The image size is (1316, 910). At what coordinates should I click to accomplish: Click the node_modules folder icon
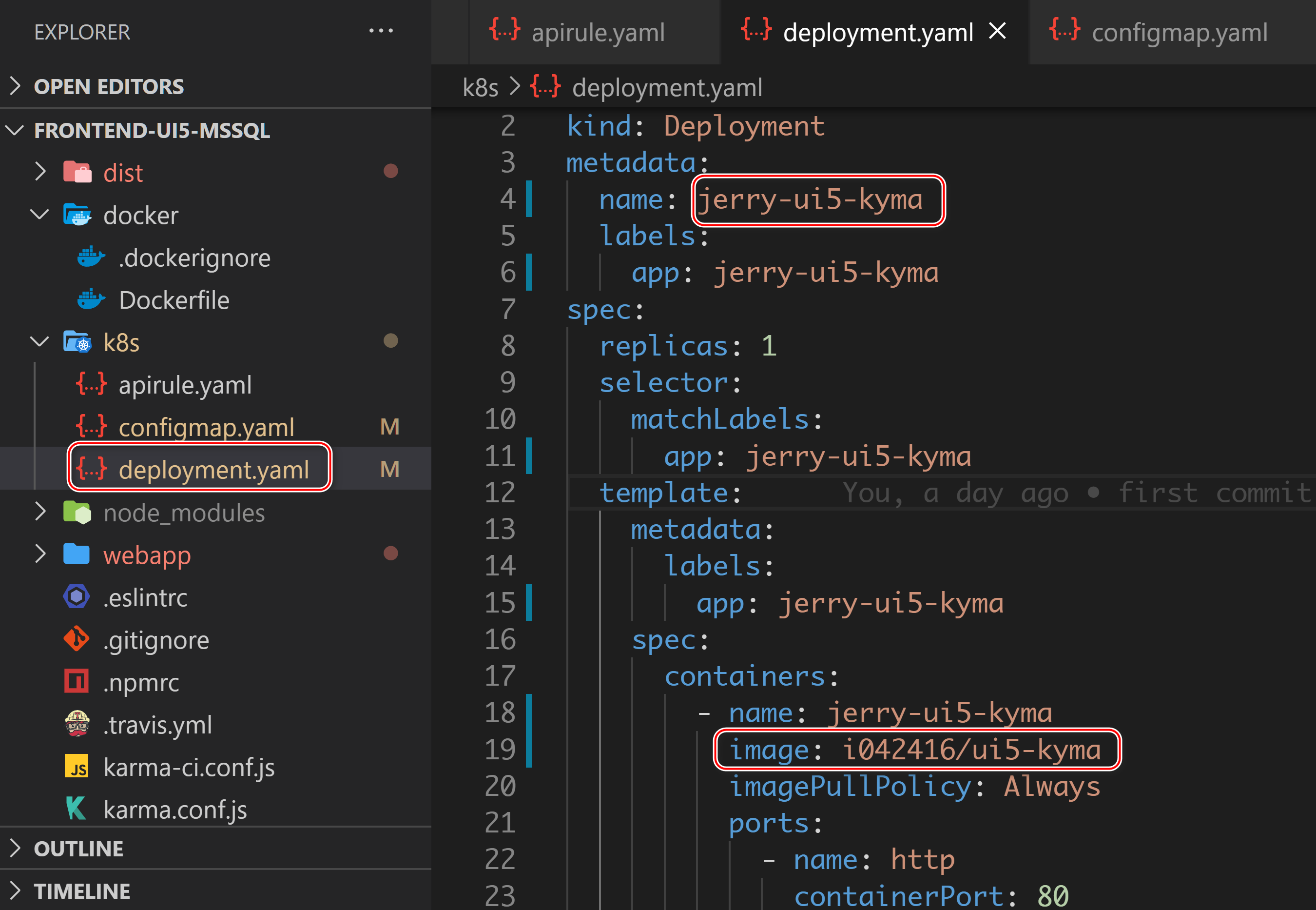coord(77,512)
